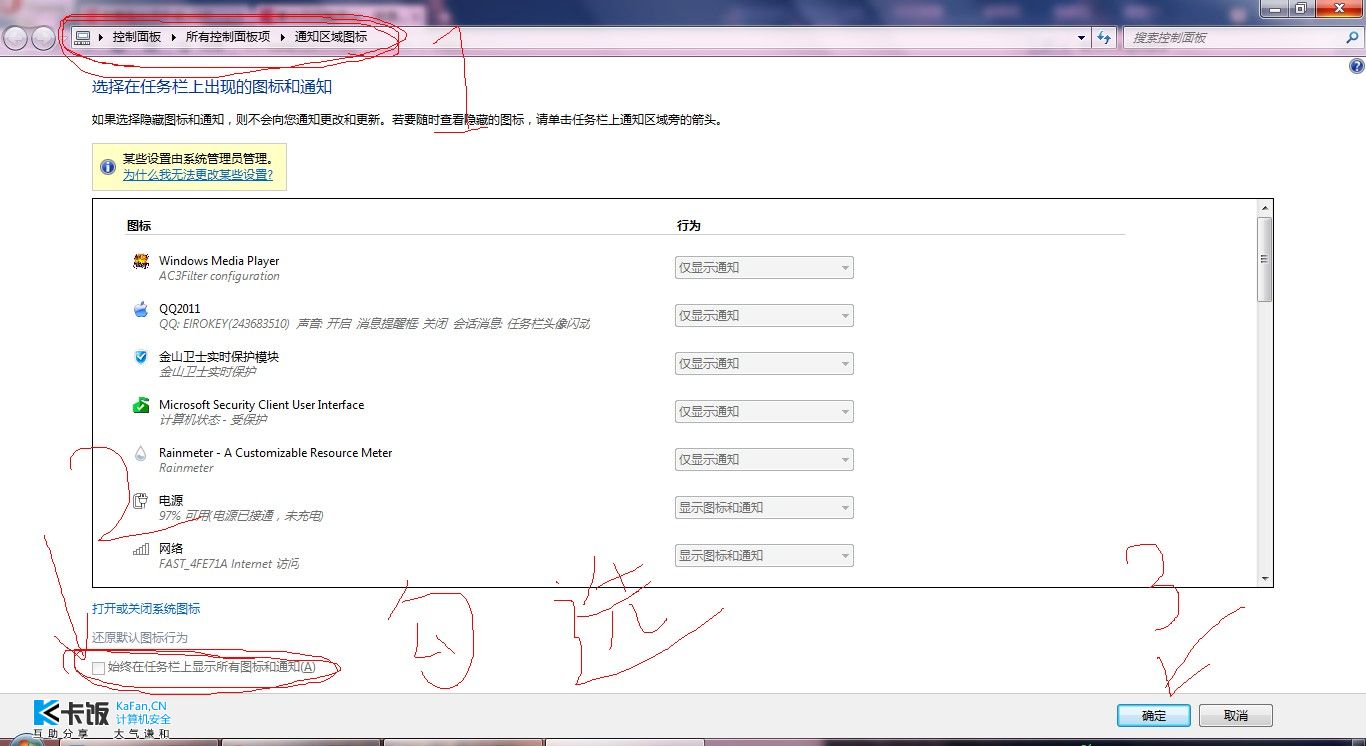1366x746 pixels.
Task: Click the help question mark icon
Action: click(x=1356, y=67)
